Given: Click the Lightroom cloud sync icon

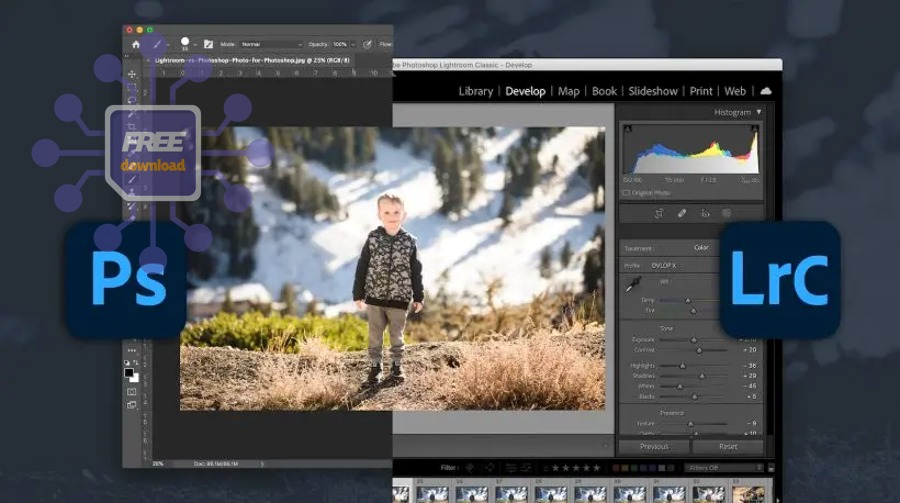Looking at the screenshot, I should [766, 91].
